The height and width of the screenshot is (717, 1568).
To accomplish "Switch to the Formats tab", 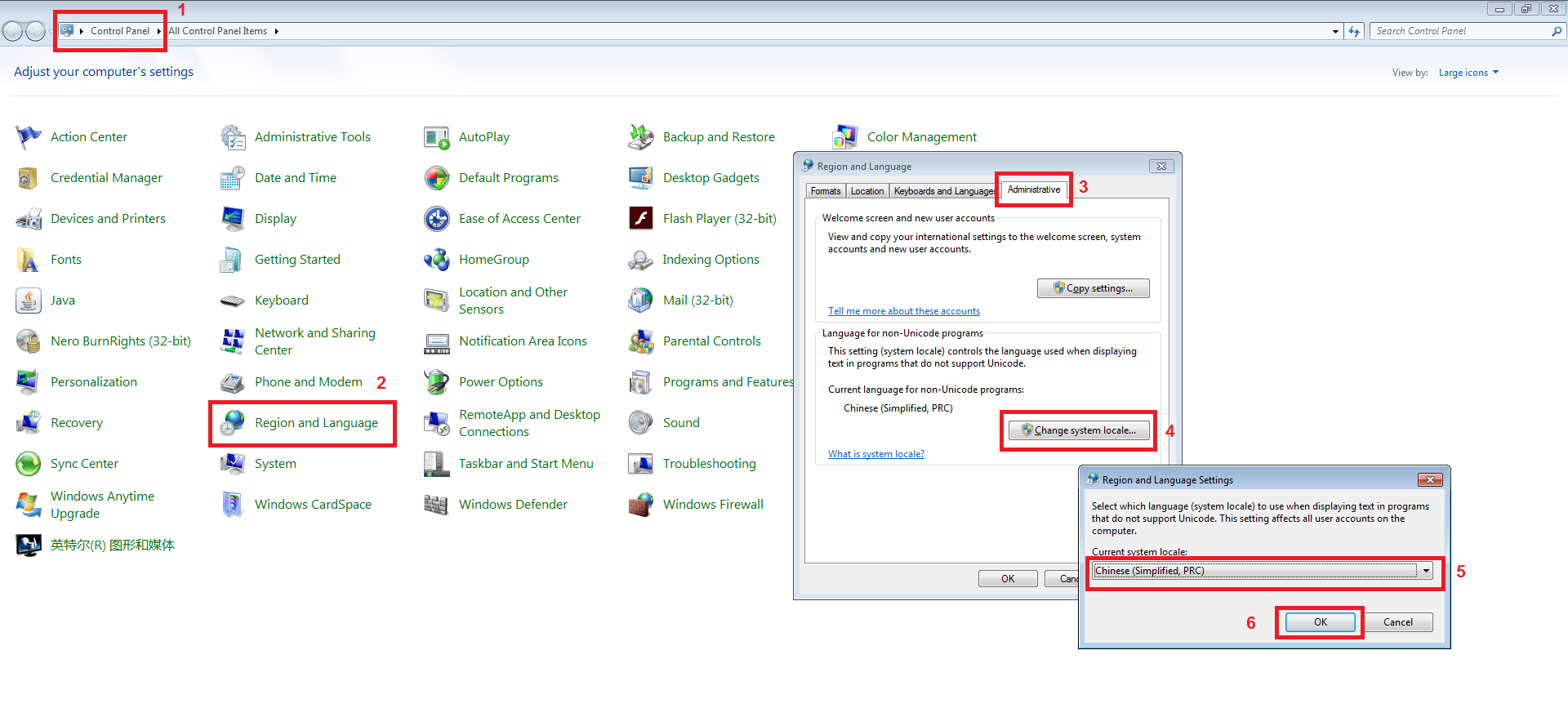I will (x=826, y=191).
